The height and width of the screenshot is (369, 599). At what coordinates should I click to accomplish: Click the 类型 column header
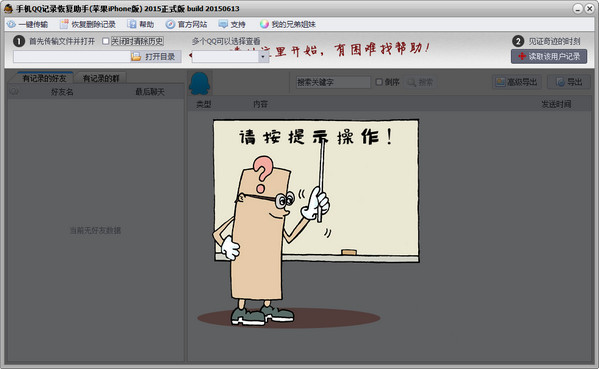pyautogui.click(x=203, y=104)
